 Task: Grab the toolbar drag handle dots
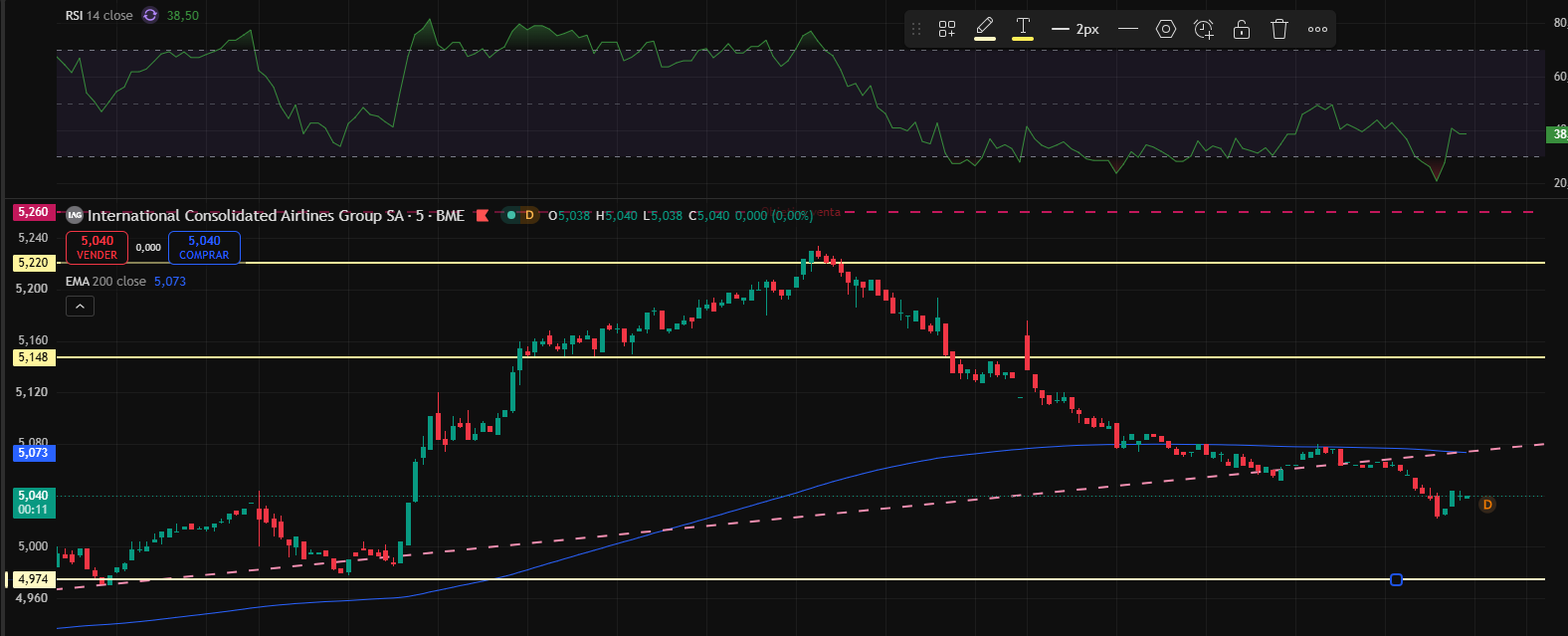(x=916, y=29)
